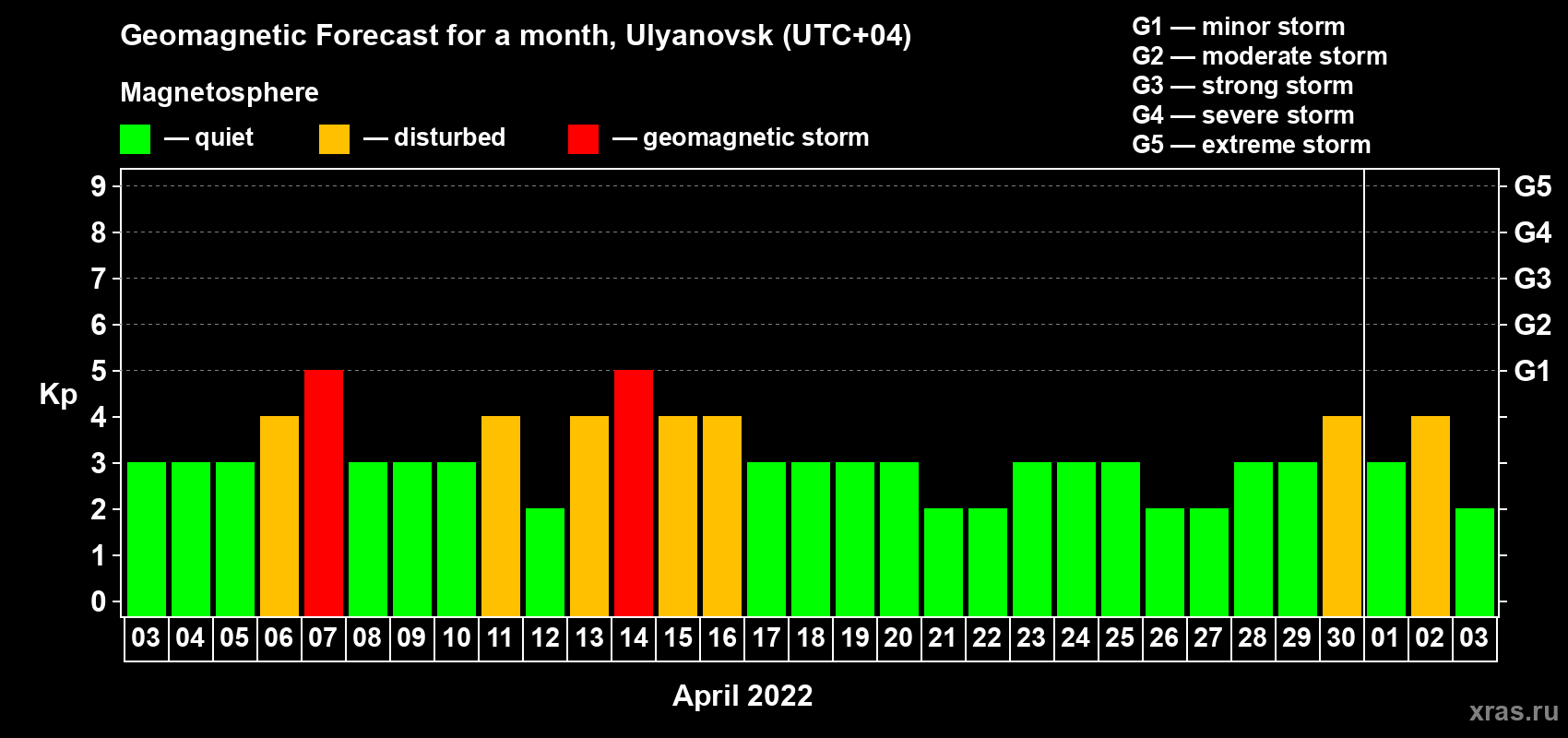Image resolution: width=1568 pixels, height=738 pixels.
Task: Select the red storm bar for April 14
Action: pos(634,494)
